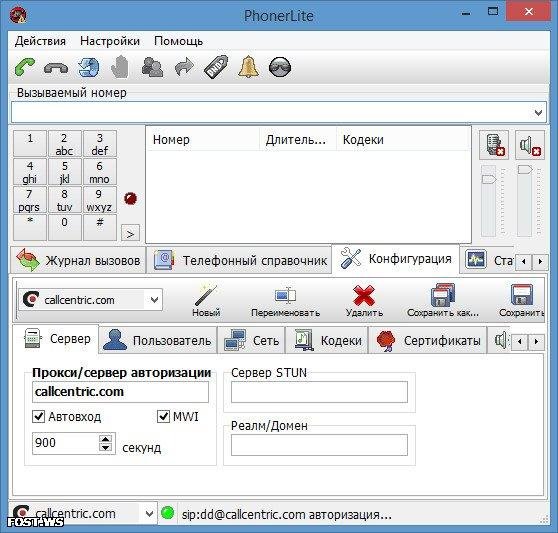The width and height of the screenshot is (558, 533).
Task: Click the bell icon in toolbar
Action: click(248, 67)
